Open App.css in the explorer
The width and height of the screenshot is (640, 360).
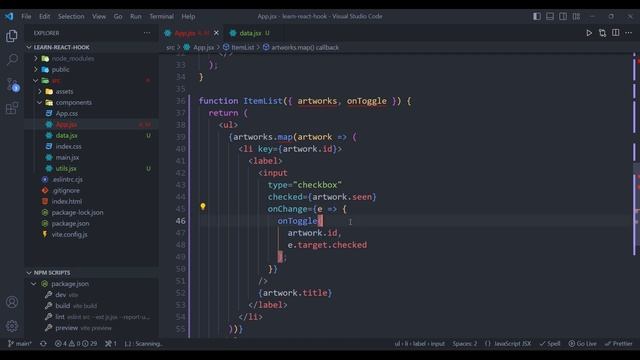click(x=91, y=113)
